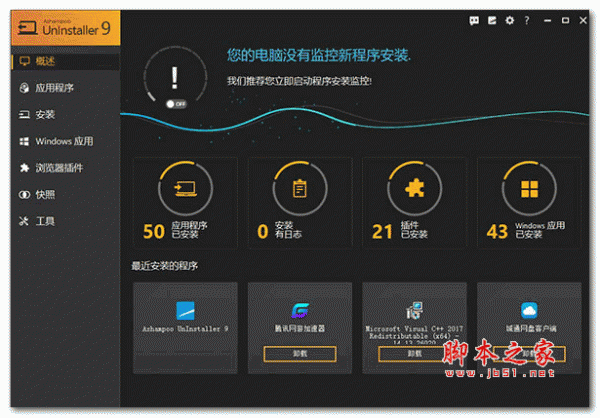Click the Microsoft Visual C++ 2017 icon
The width and height of the screenshot is (600, 418).
coord(414,310)
